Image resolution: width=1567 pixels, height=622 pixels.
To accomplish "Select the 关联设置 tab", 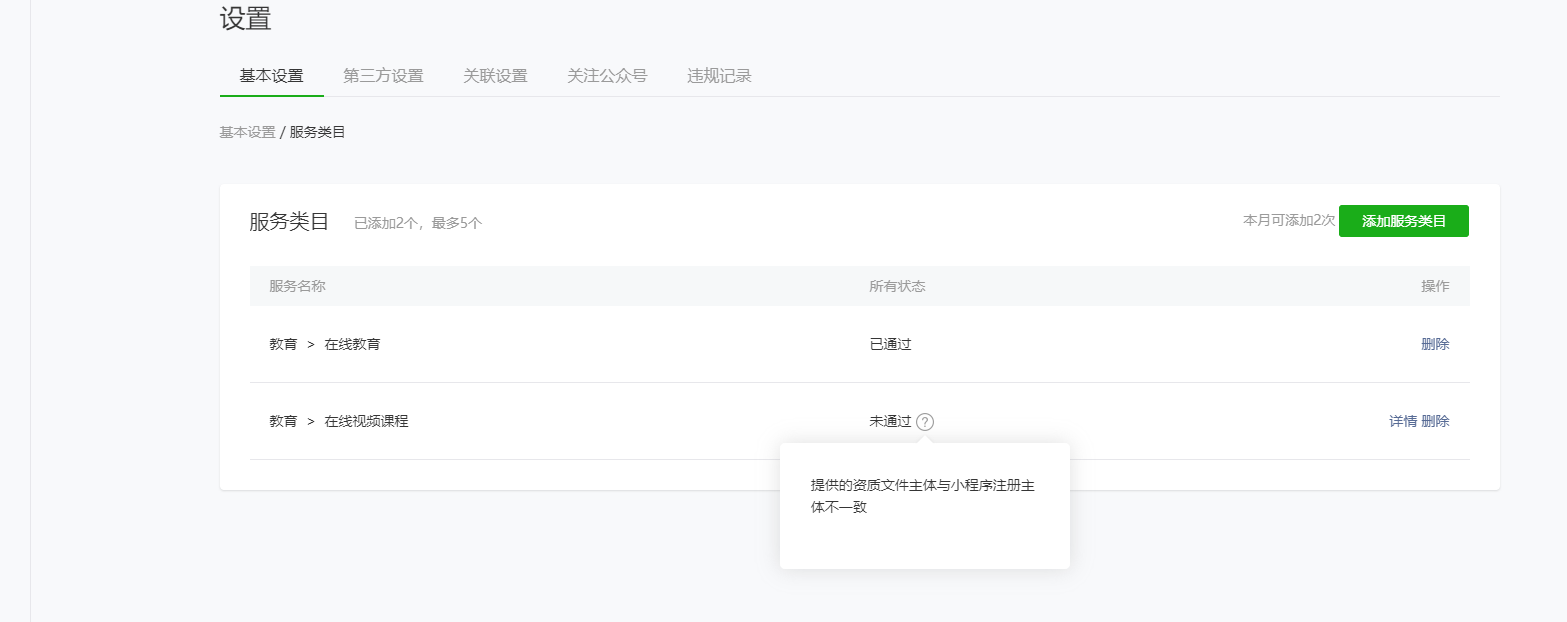I will tap(495, 76).
